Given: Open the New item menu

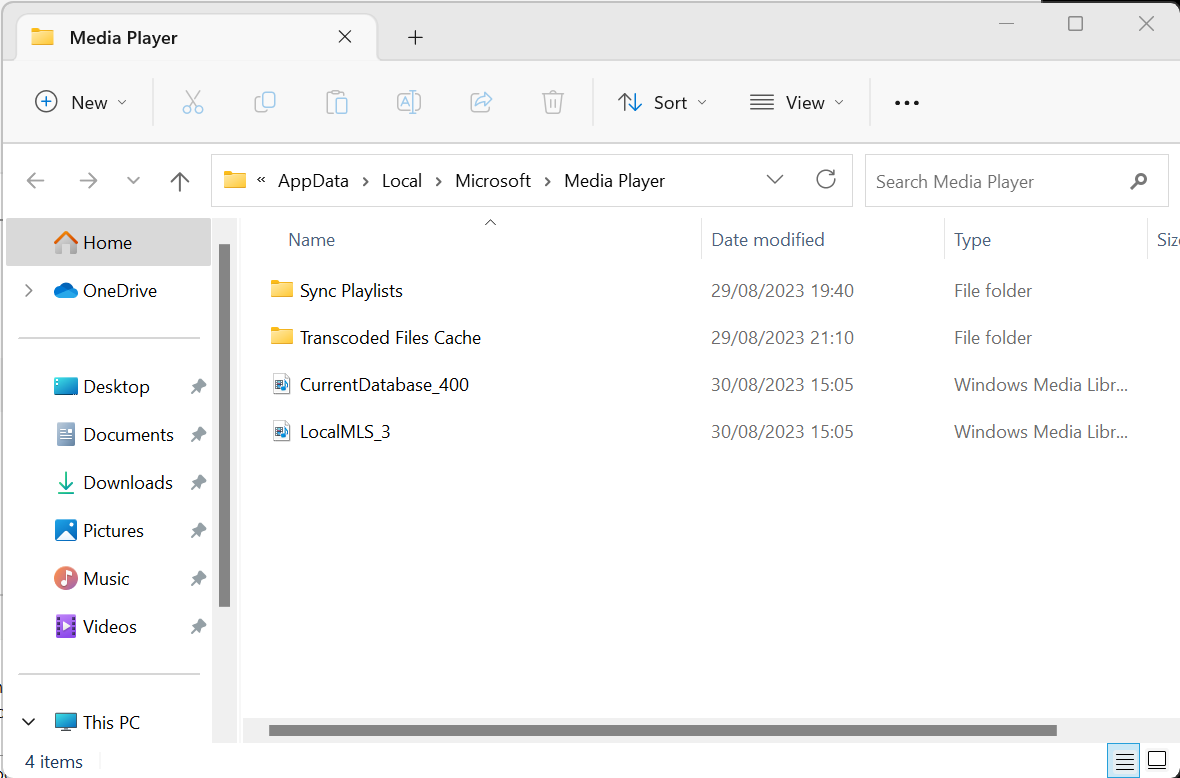Looking at the screenshot, I should pos(81,102).
